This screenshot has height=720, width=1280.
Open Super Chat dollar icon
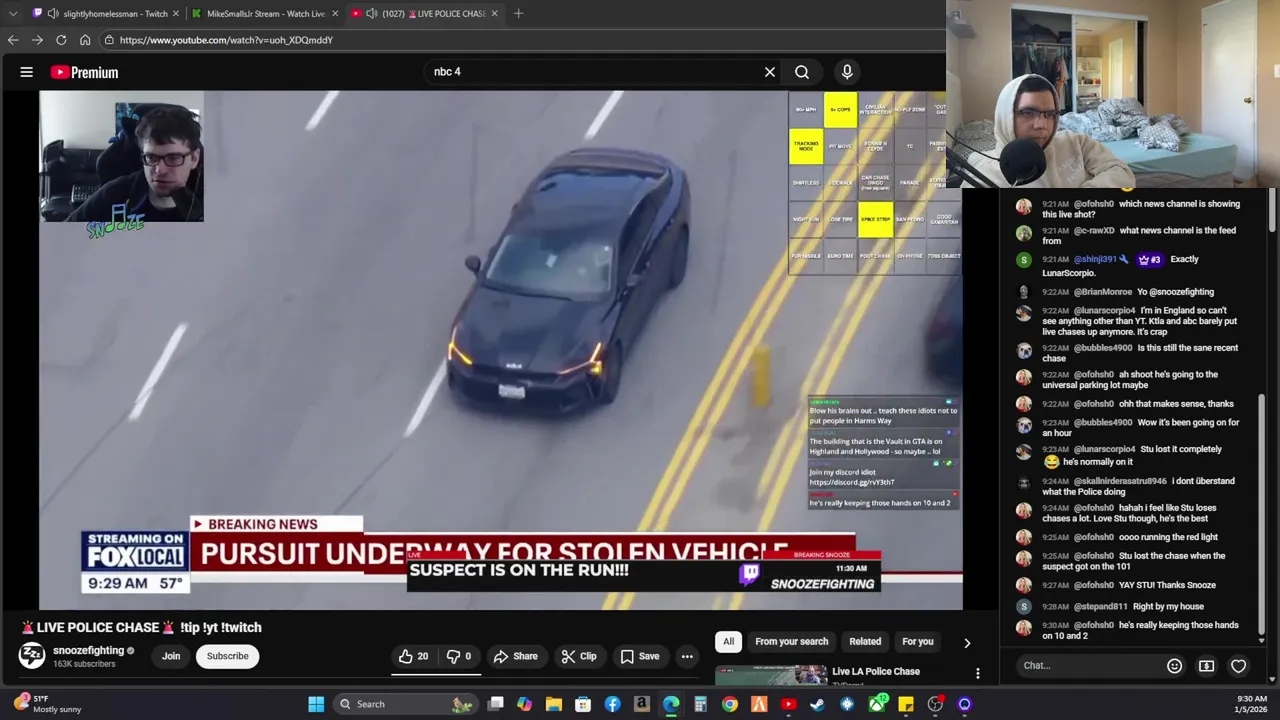coord(1207,665)
